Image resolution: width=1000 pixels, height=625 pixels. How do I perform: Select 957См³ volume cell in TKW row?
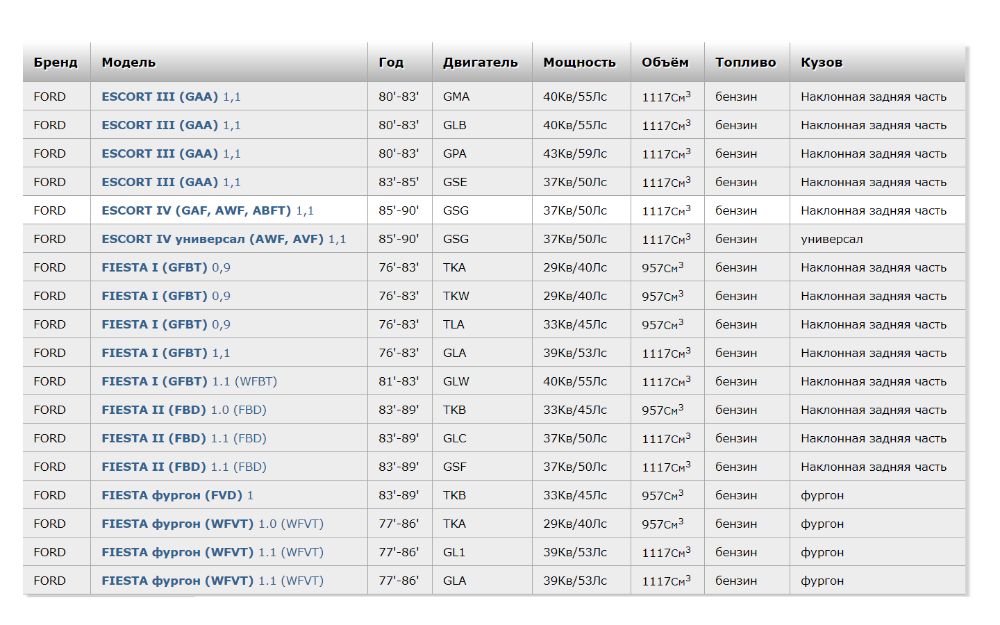[667, 296]
